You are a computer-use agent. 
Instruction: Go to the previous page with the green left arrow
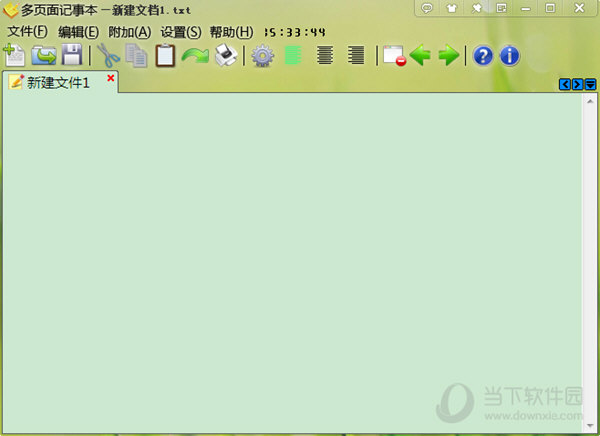421,56
